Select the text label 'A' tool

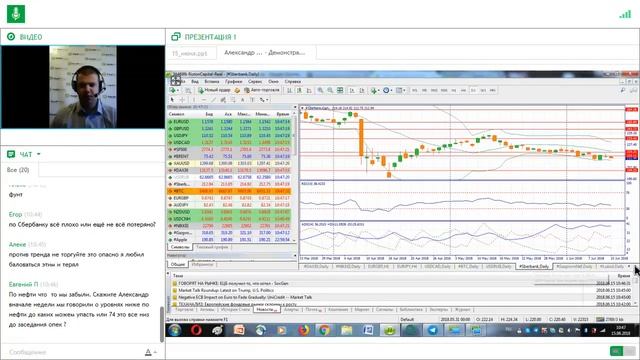click(242, 100)
